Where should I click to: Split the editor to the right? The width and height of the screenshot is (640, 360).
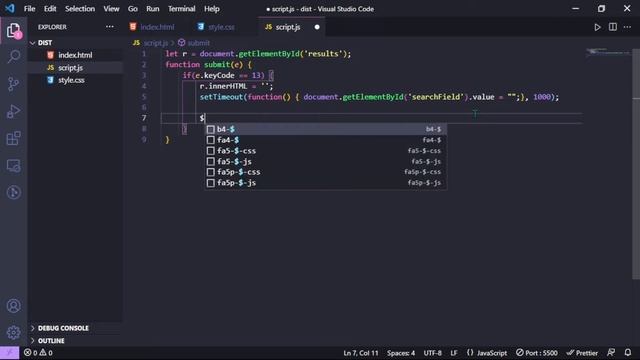point(613,27)
